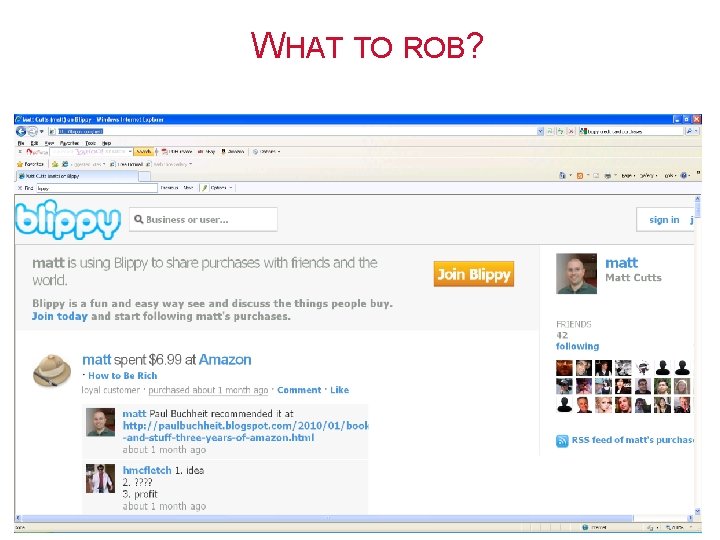Open a new tab with the blank tab button

click(x=144, y=176)
